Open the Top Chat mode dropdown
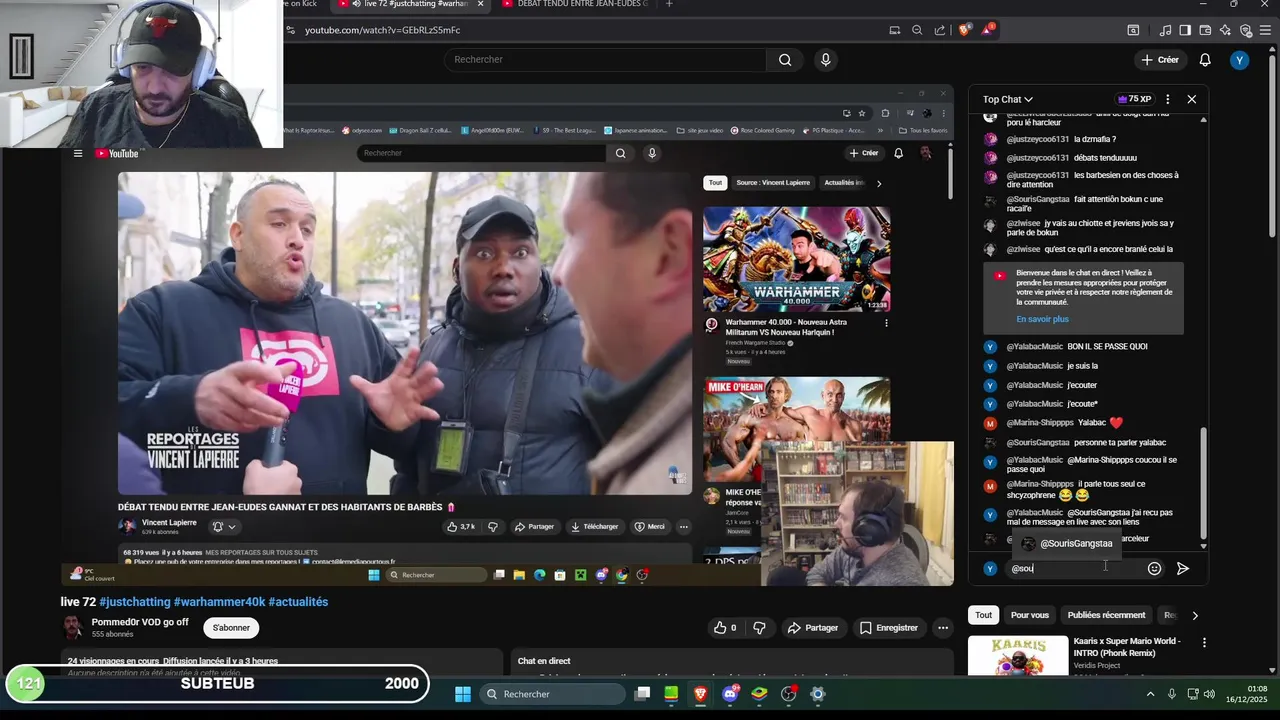Screen dimensions: 1280x720 coord(1008,99)
